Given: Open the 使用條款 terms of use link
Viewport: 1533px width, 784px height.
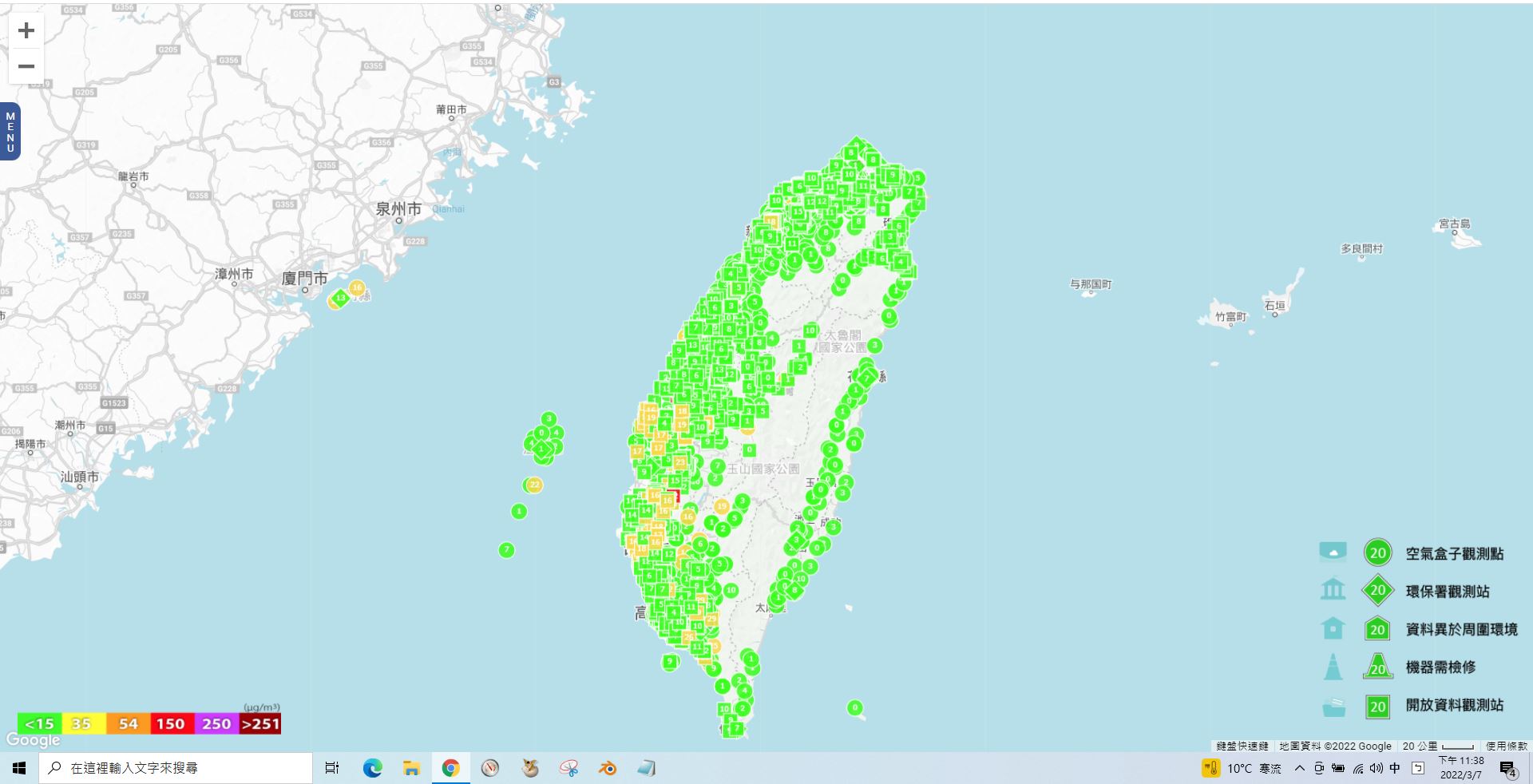Looking at the screenshot, I should (1506, 746).
